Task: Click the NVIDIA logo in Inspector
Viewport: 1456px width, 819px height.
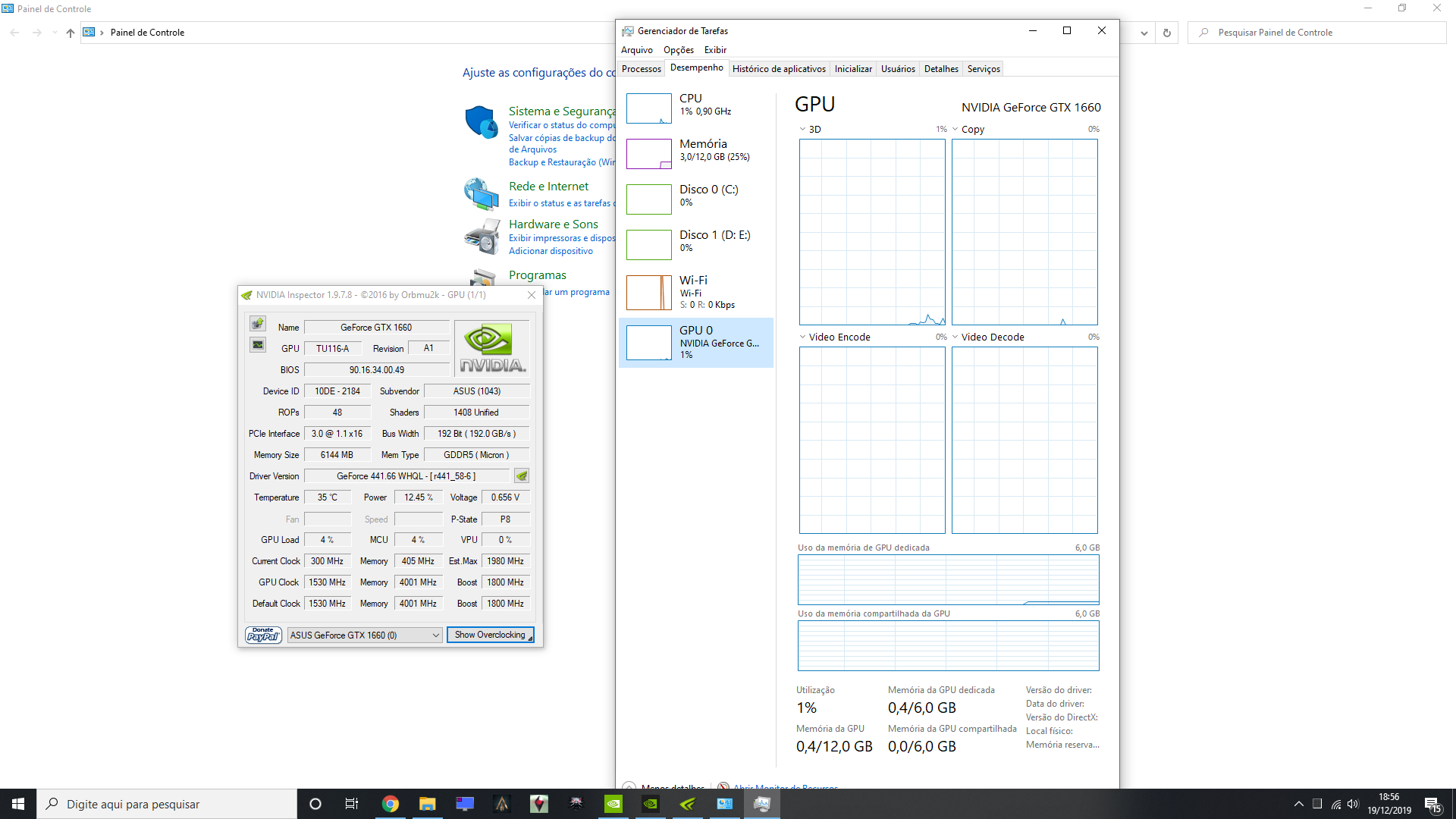Action: [492, 348]
